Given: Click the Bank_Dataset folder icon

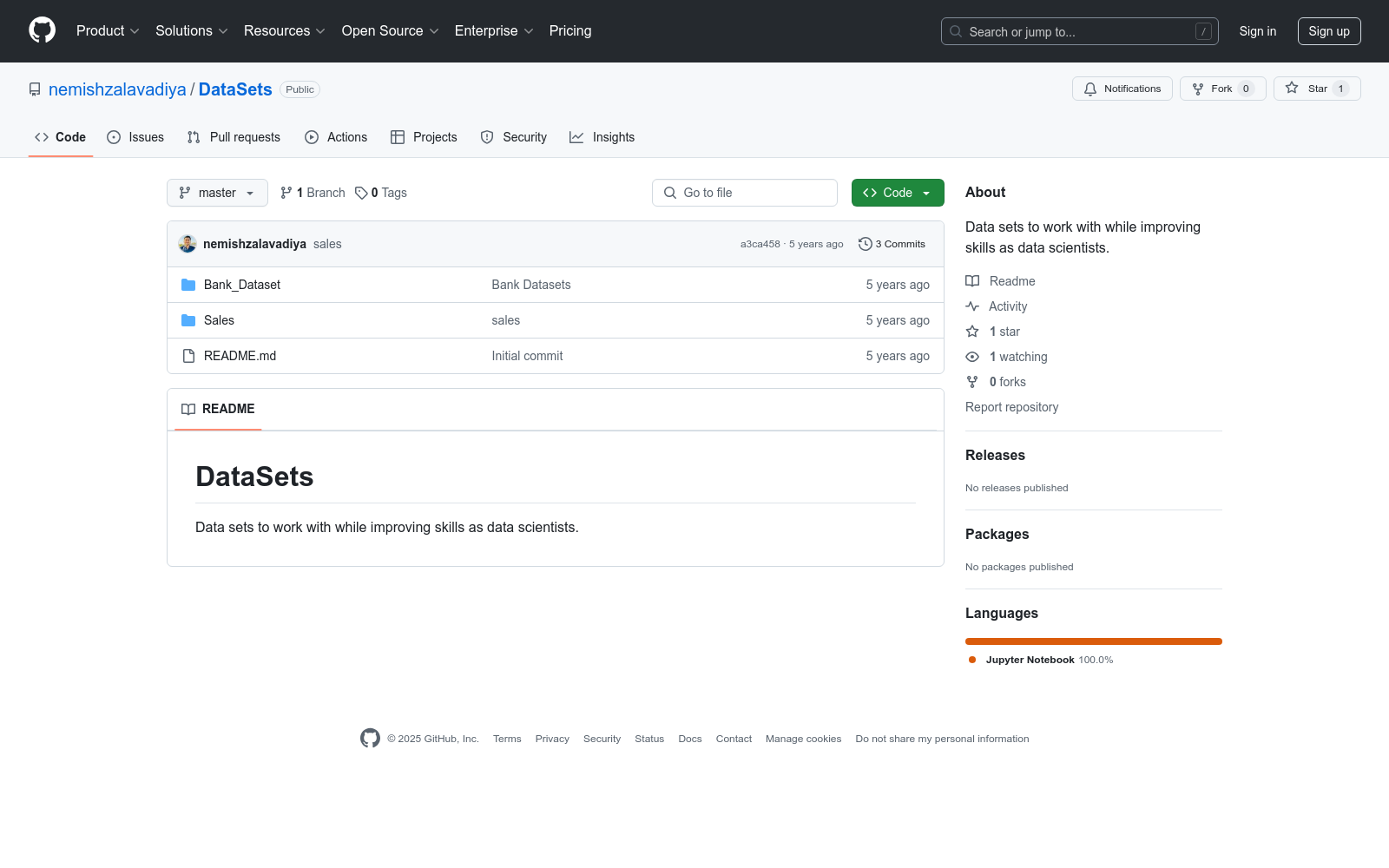Looking at the screenshot, I should click(188, 285).
